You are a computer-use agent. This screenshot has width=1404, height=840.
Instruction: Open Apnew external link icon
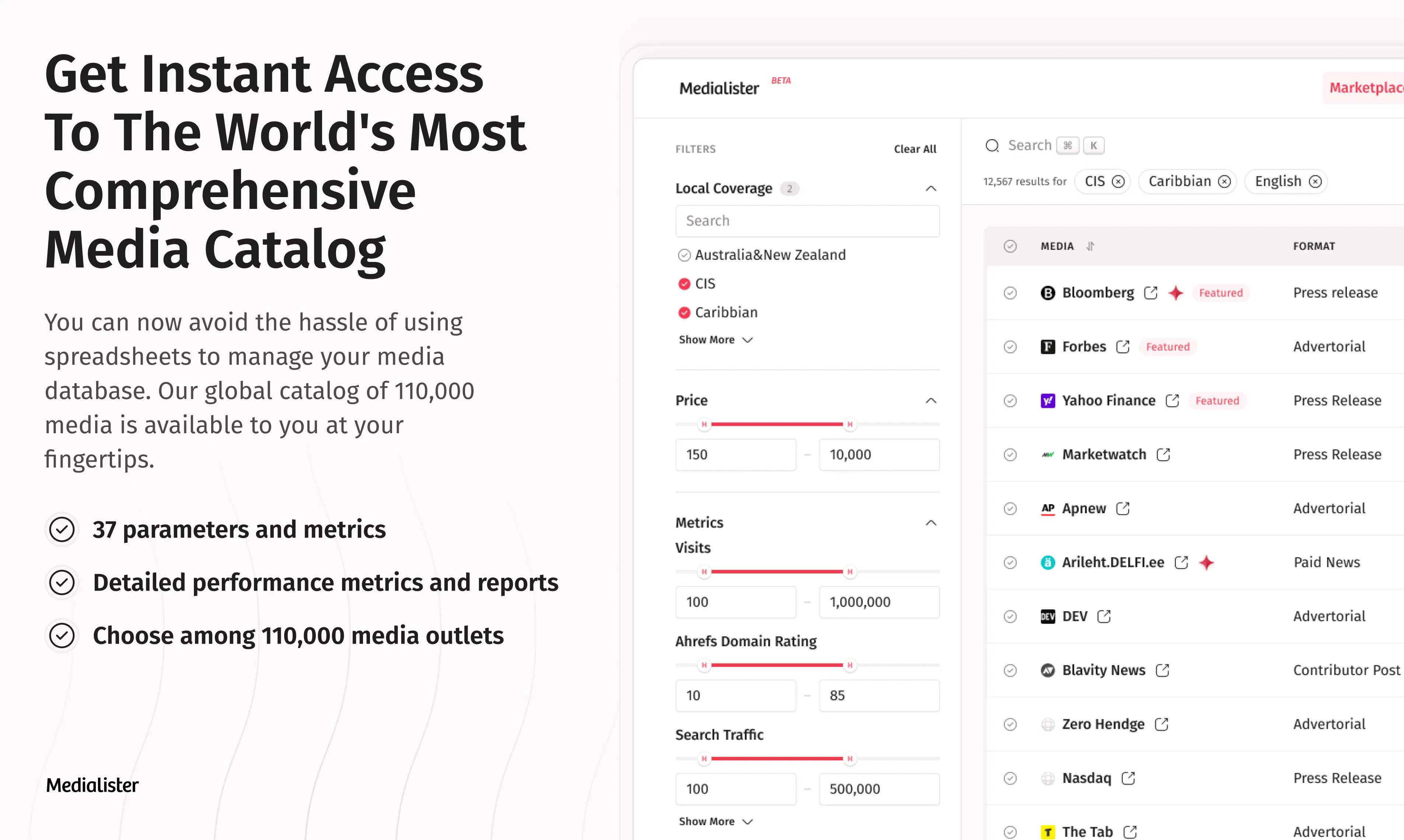[1122, 508]
